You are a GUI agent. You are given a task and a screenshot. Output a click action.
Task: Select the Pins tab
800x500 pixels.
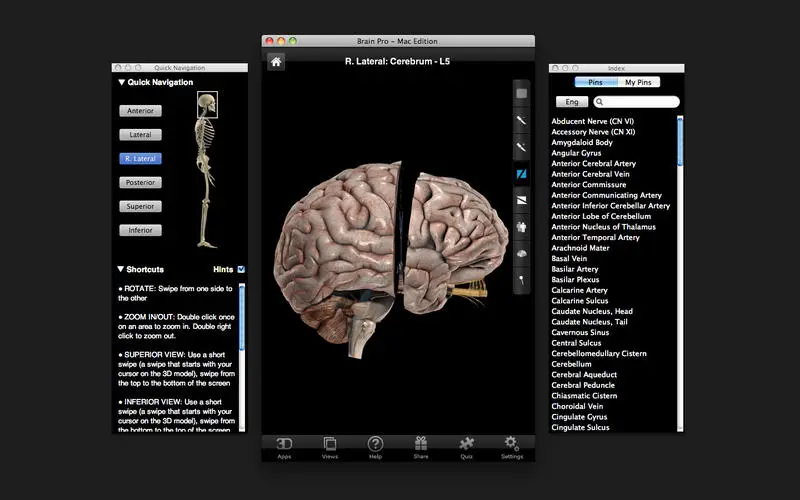[x=596, y=82]
